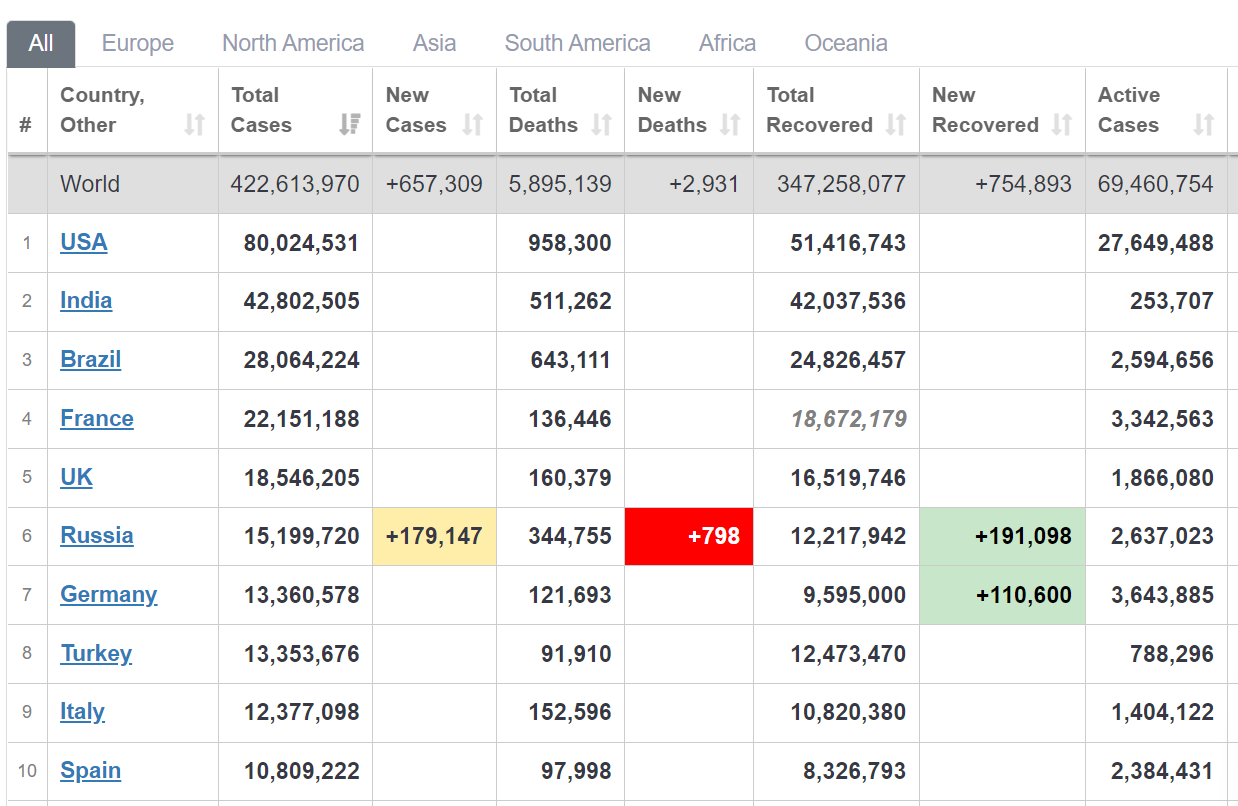Screen dimensions: 1238x806
Task: Open the India country link
Action: pyautogui.click(x=86, y=301)
